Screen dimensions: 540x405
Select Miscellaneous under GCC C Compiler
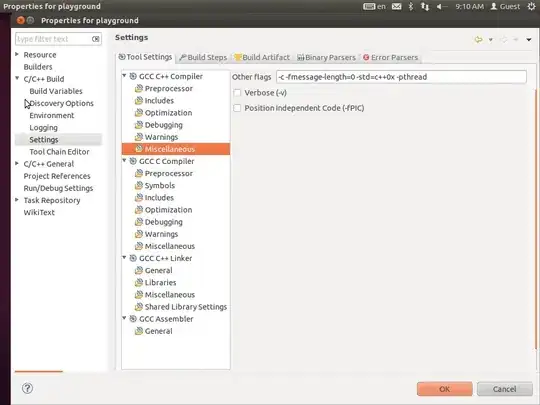click(170, 246)
